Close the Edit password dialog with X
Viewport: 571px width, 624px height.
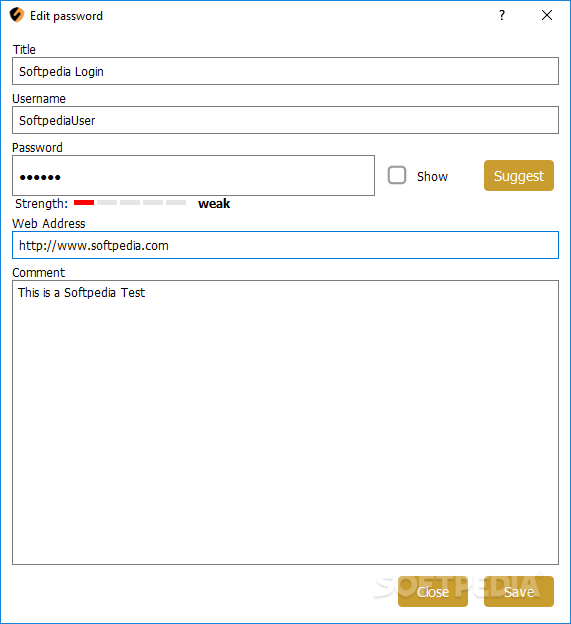547,15
